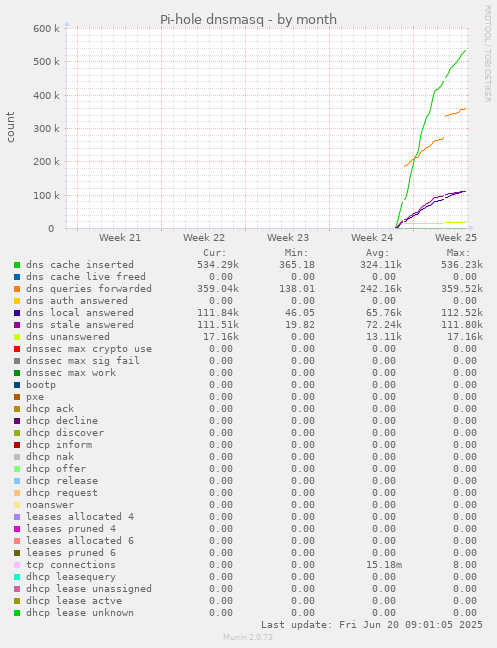The height and width of the screenshot is (648, 497).
Task: Click the green line peak on the graph
Action: click(x=465, y=51)
